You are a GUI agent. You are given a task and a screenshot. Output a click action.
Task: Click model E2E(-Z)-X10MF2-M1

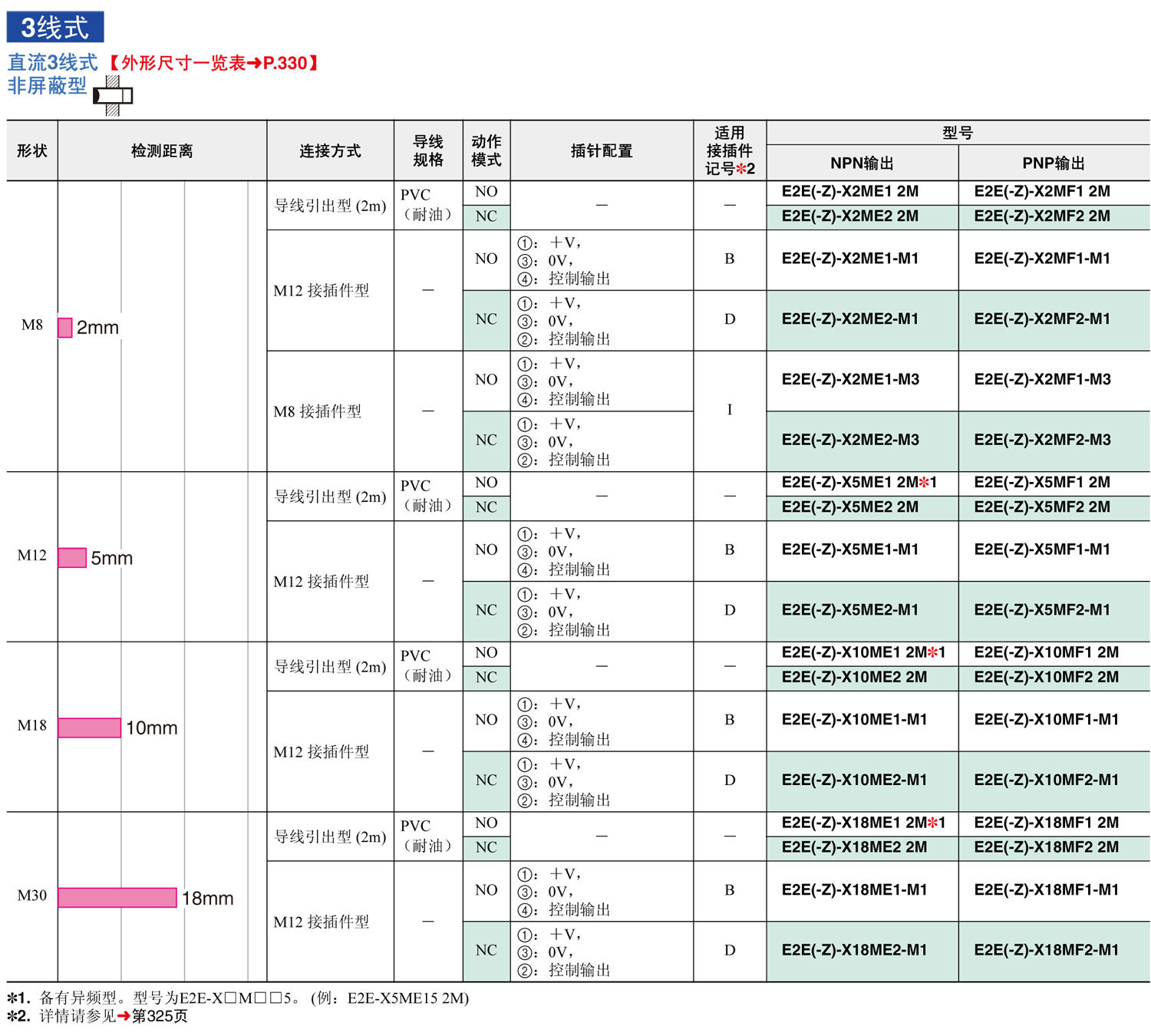(x=1047, y=780)
